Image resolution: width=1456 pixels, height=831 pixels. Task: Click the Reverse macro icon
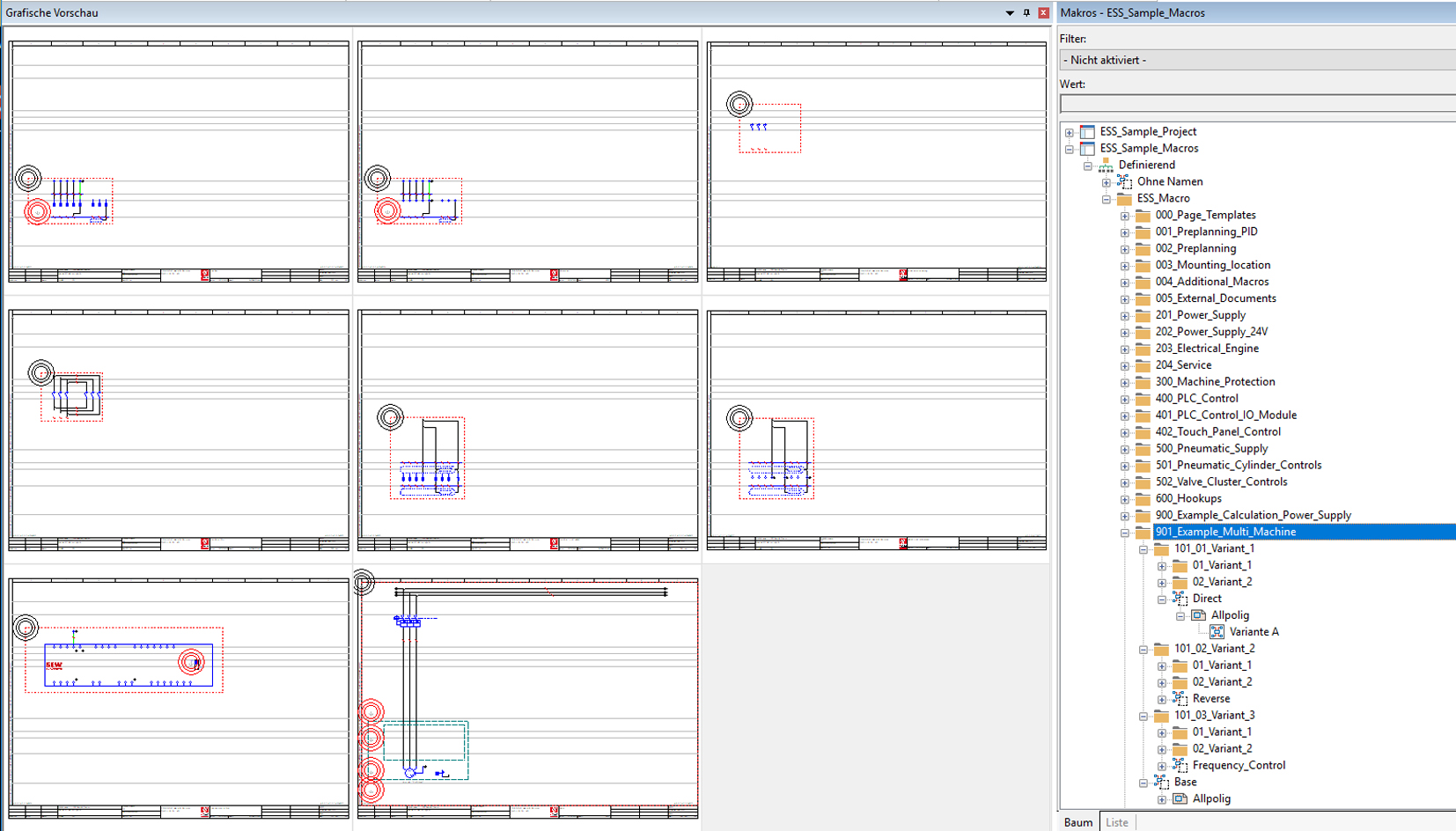tap(1180, 699)
